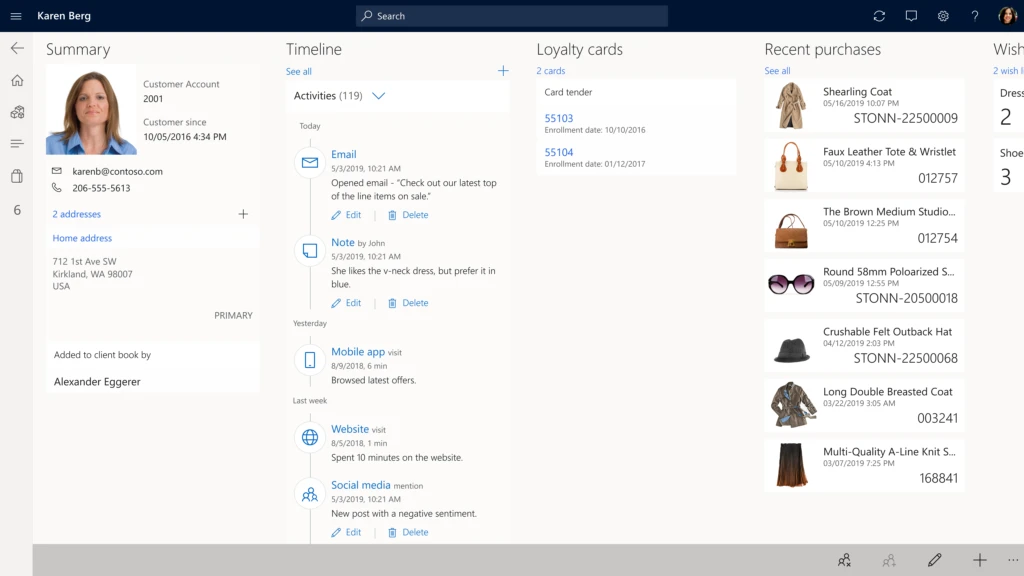1024x576 pixels.
Task: Open Settings via the gear icon
Action: click(942, 16)
